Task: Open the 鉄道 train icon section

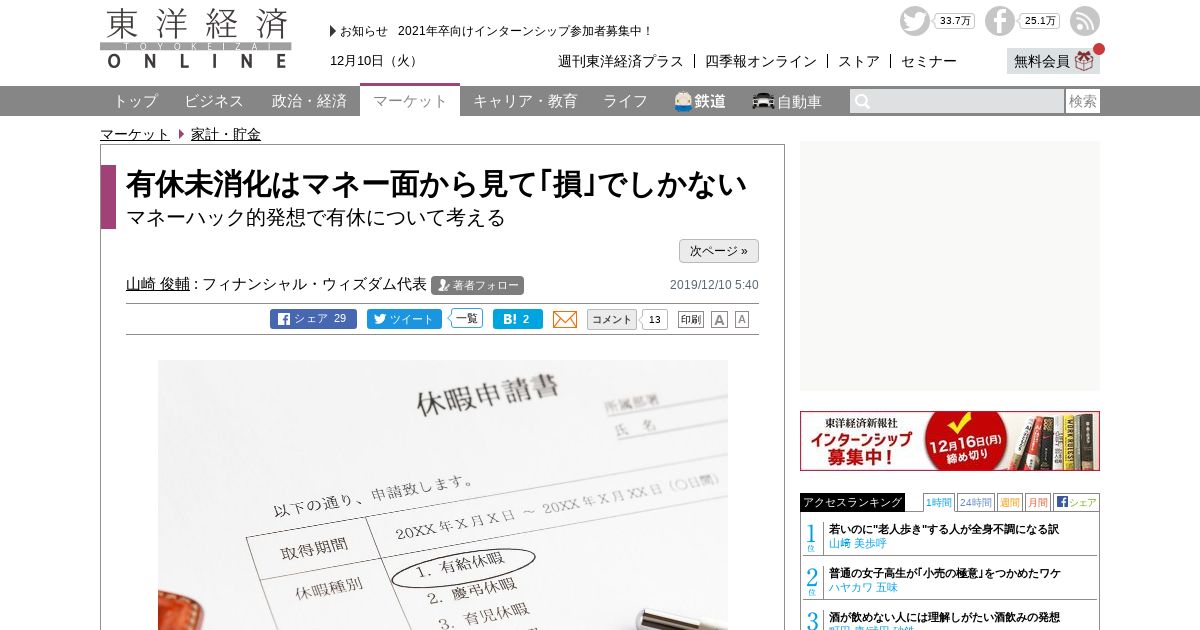Action: (700, 101)
